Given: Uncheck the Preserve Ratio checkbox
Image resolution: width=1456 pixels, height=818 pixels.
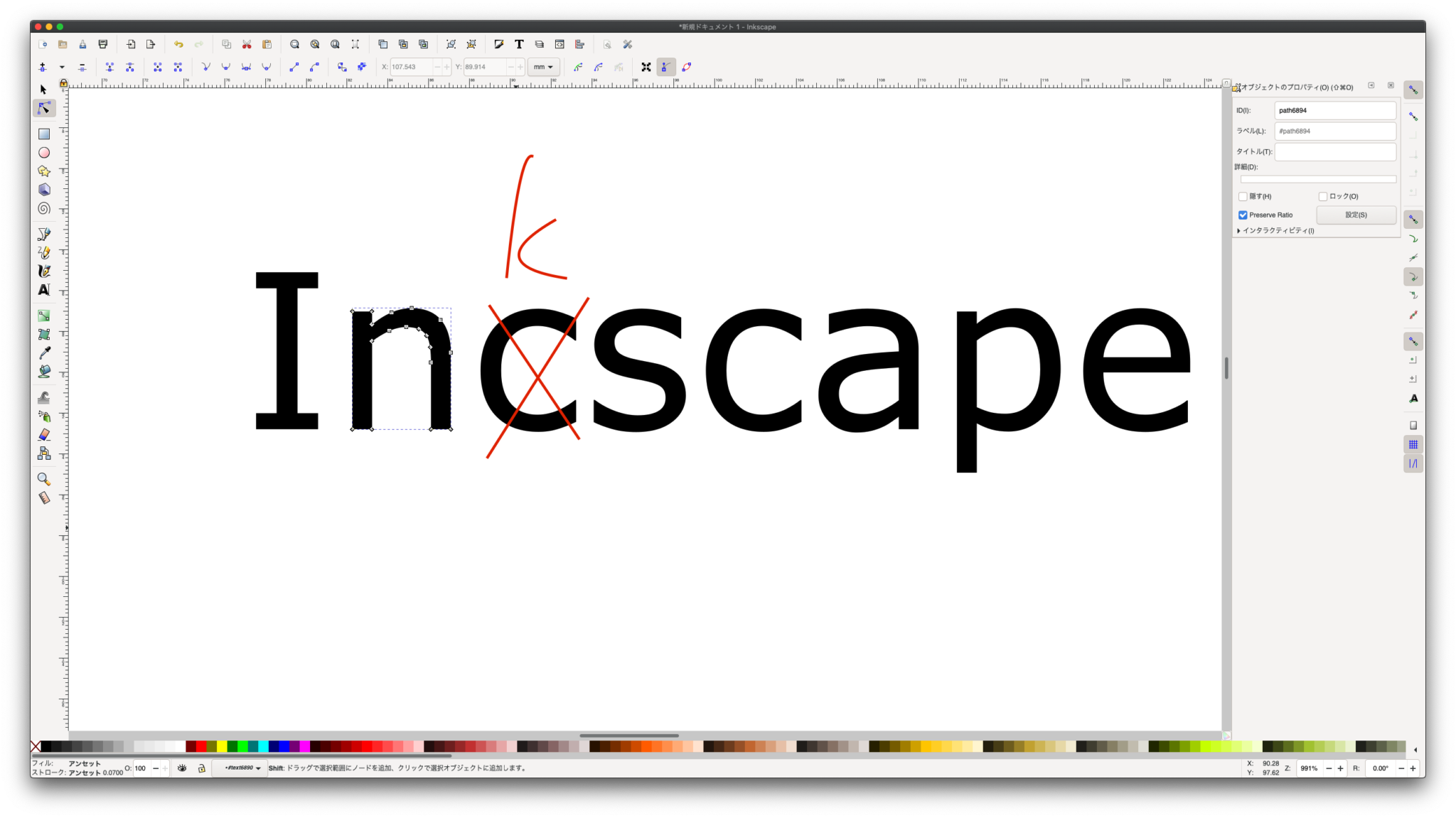Looking at the screenshot, I should 1243,215.
